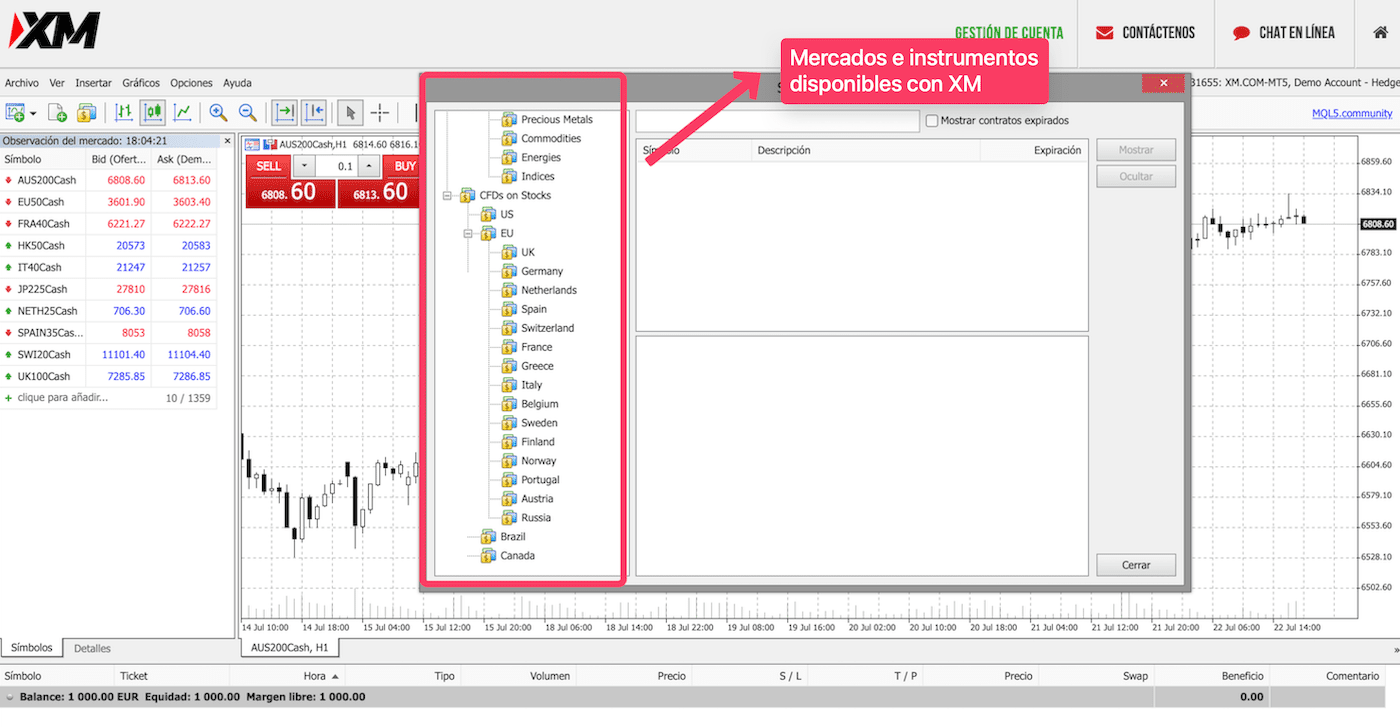Toggle auto-scroll to latest bar
Viewport: 1400px width, 727px height.
click(x=285, y=112)
